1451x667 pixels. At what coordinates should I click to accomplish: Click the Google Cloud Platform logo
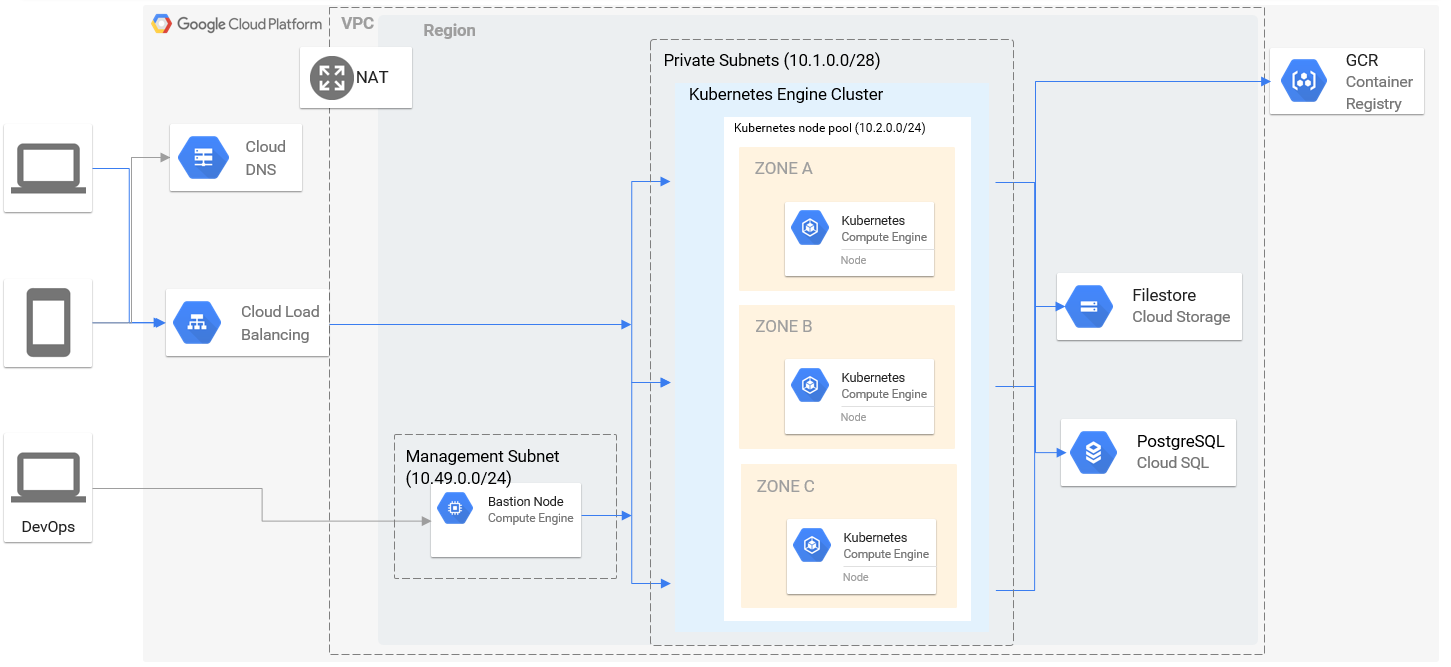(x=237, y=24)
